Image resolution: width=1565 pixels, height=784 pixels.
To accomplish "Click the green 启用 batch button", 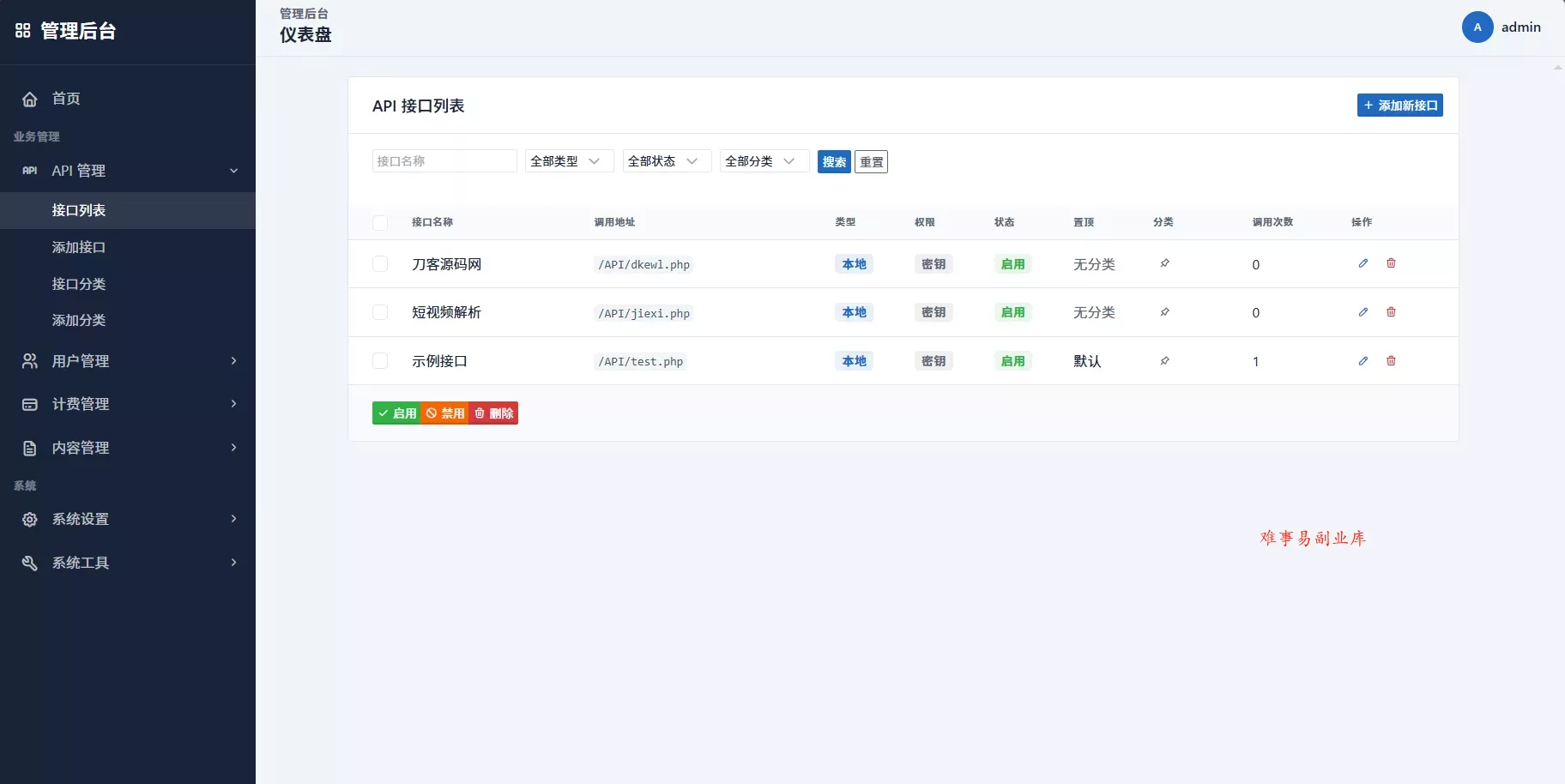I will click(x=396, y=413).
